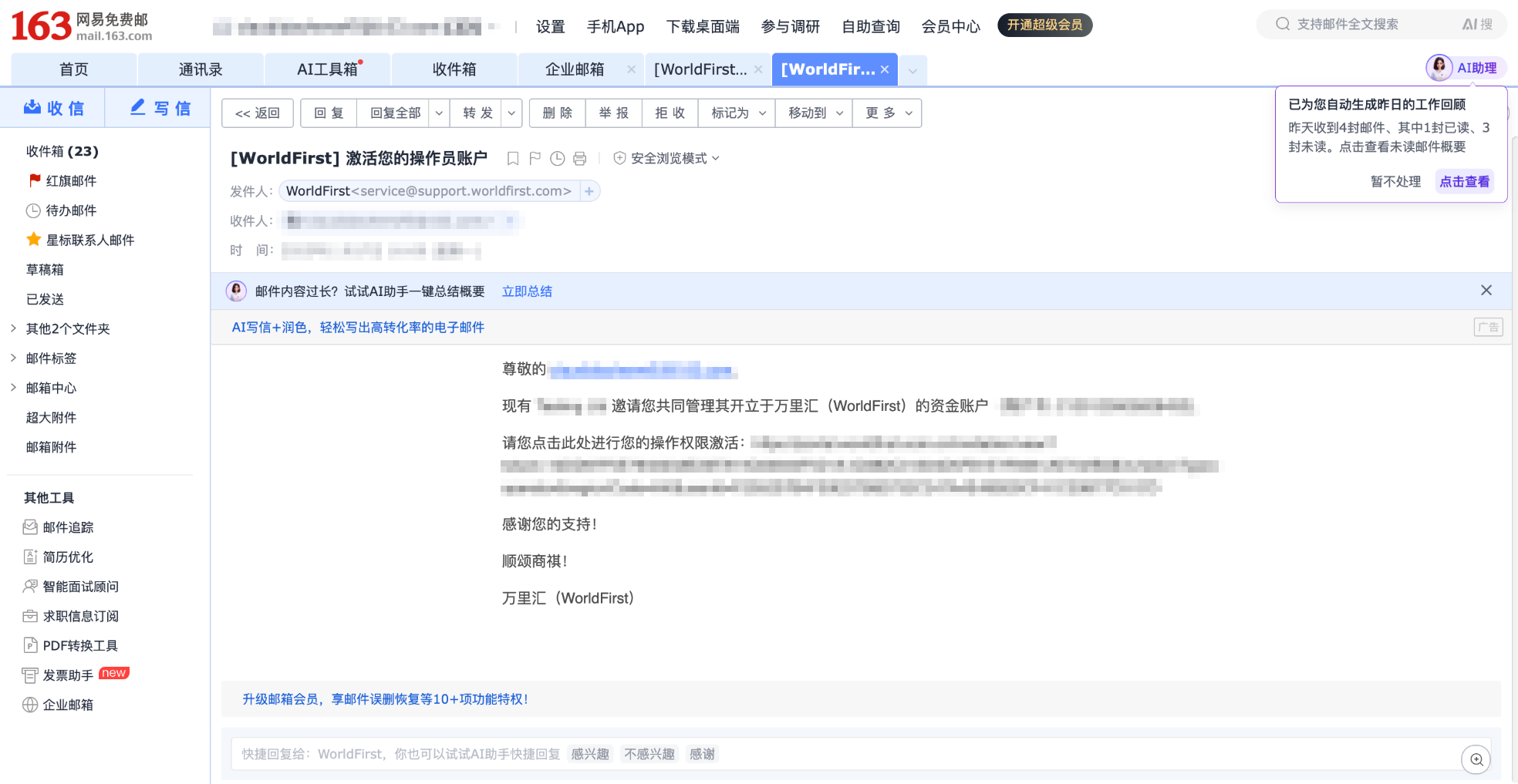Expand 其他2个文件夹 in sidebar
1518x784 pixels.
click(x=13, y=328)
